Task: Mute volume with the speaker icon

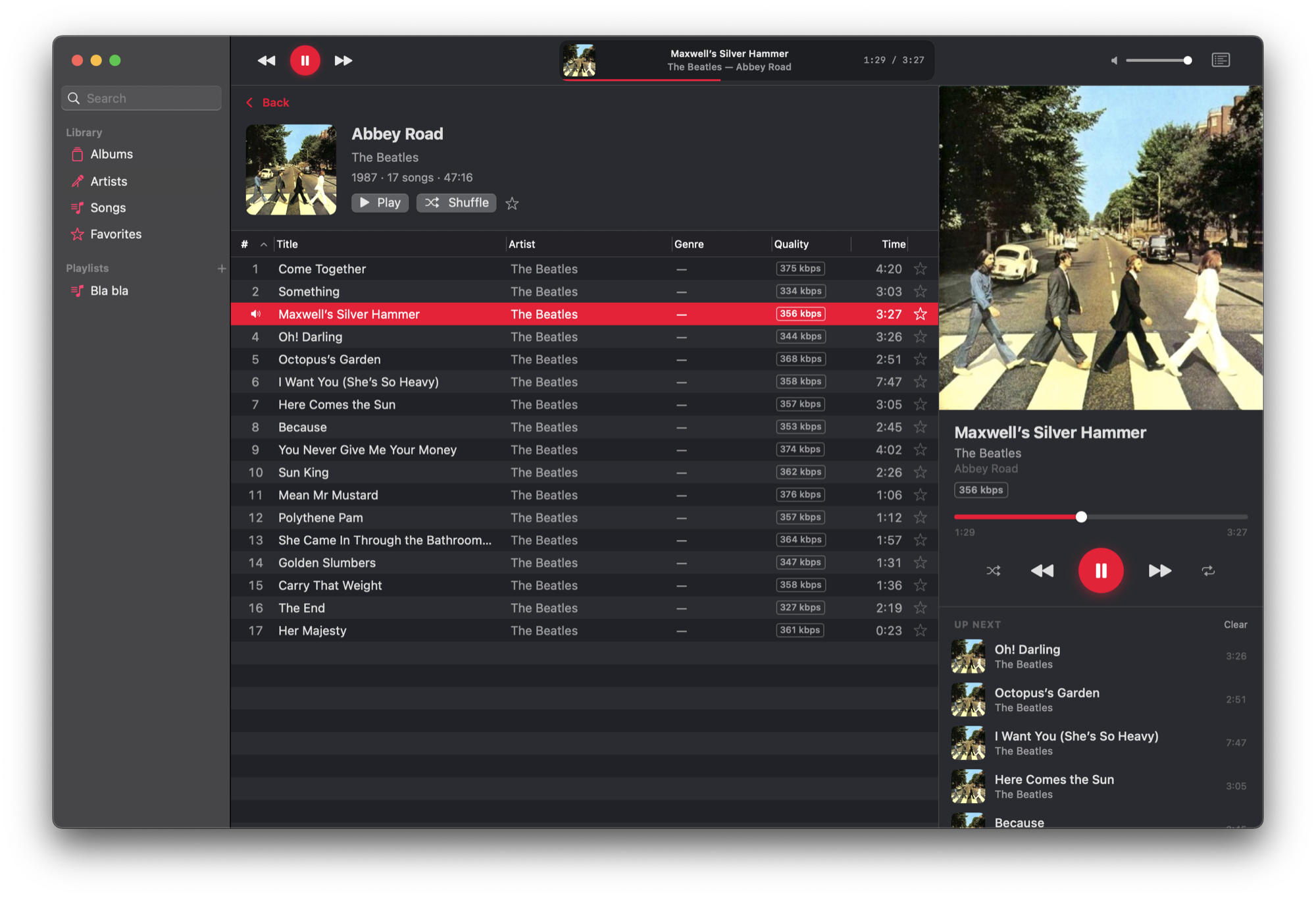Action: [1114, 61]
